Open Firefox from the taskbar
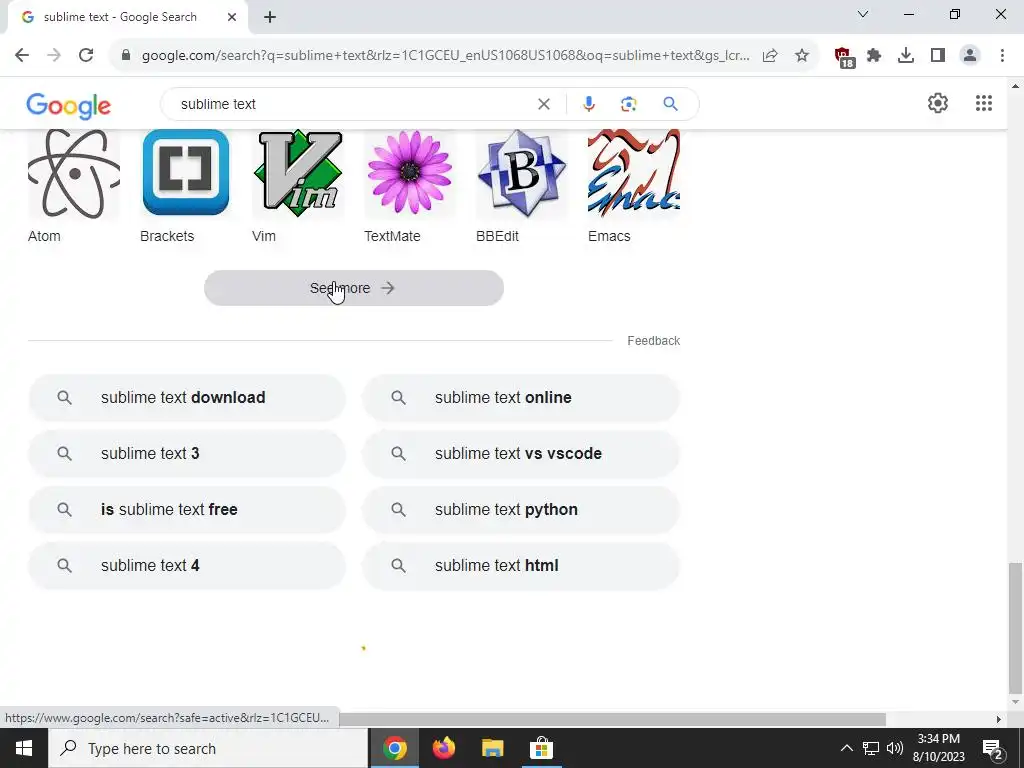This screenshot has width=1024, height=768. click(x=444, y=748)
